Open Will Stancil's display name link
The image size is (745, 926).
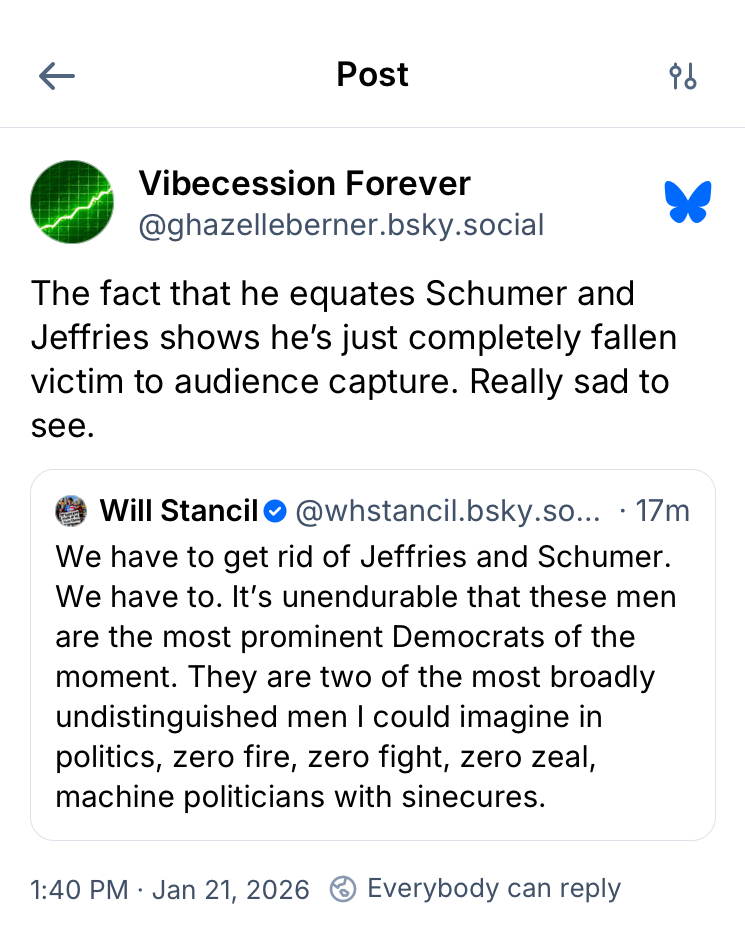pos(179,511)
